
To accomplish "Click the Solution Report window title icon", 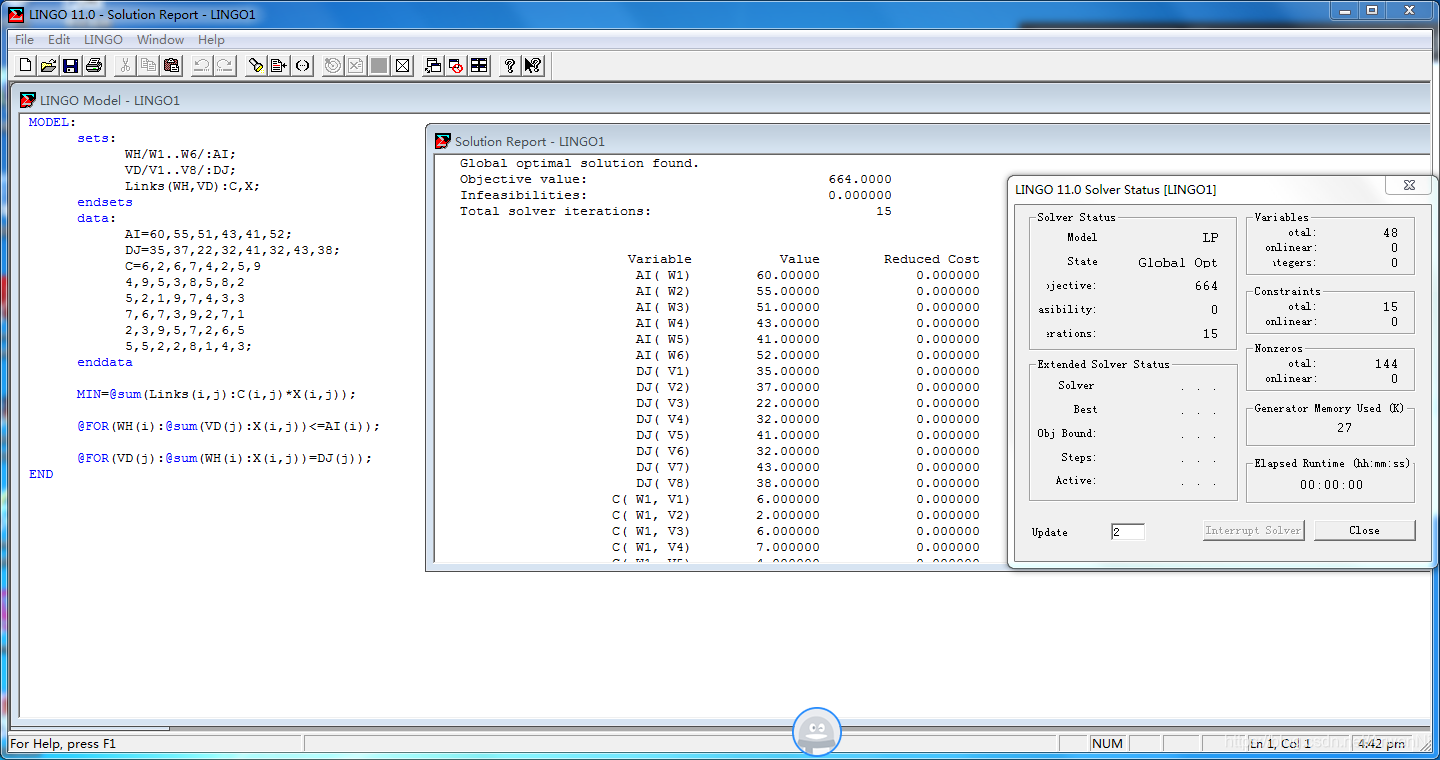I will click(442, 141).
